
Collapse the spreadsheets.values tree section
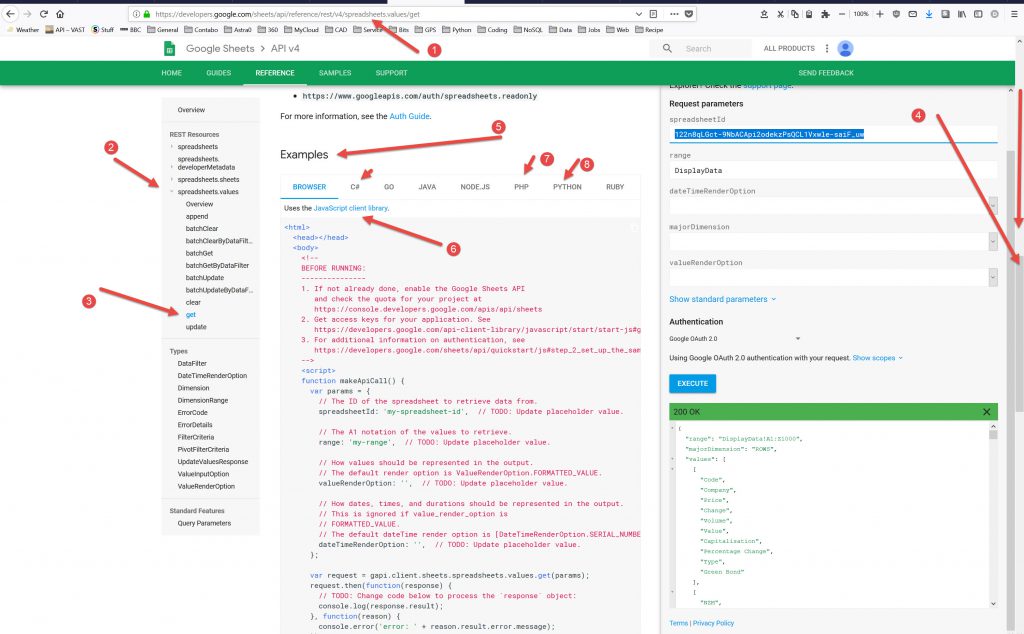(x=171, y=192)
